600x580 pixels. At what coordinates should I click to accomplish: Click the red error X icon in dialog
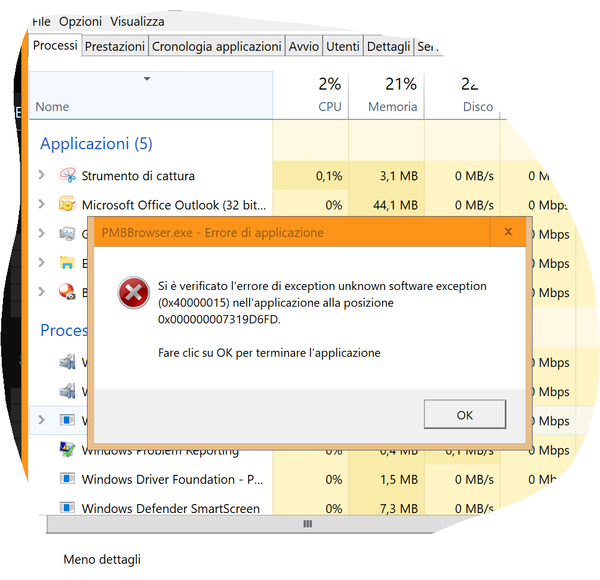(133, 293)
